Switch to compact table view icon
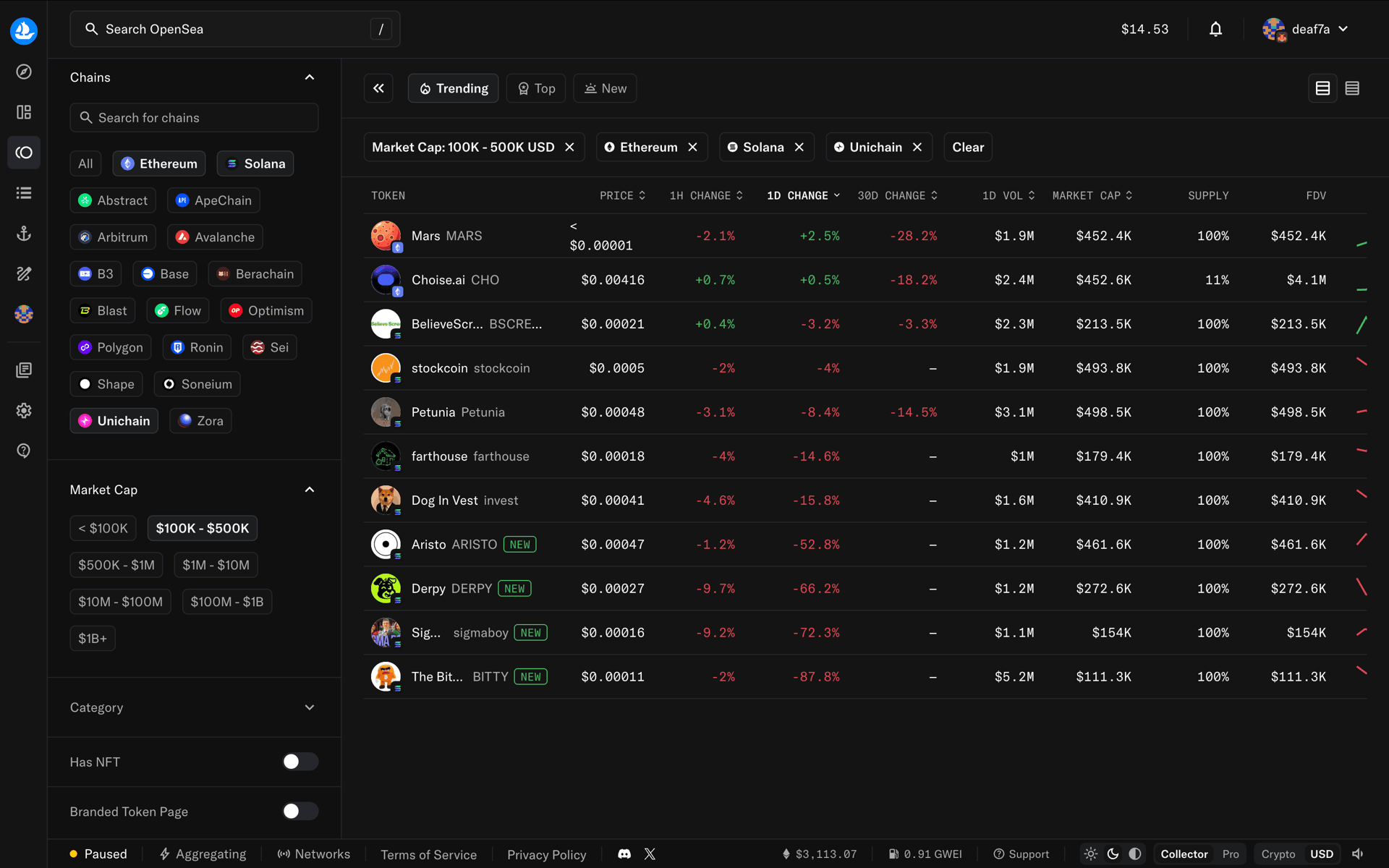1389x868 pixels. coord(1352,88)
